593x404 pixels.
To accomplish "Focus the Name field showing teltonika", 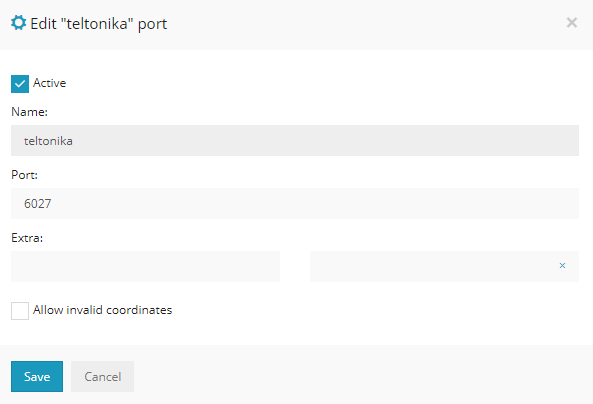I will (295, 140).
